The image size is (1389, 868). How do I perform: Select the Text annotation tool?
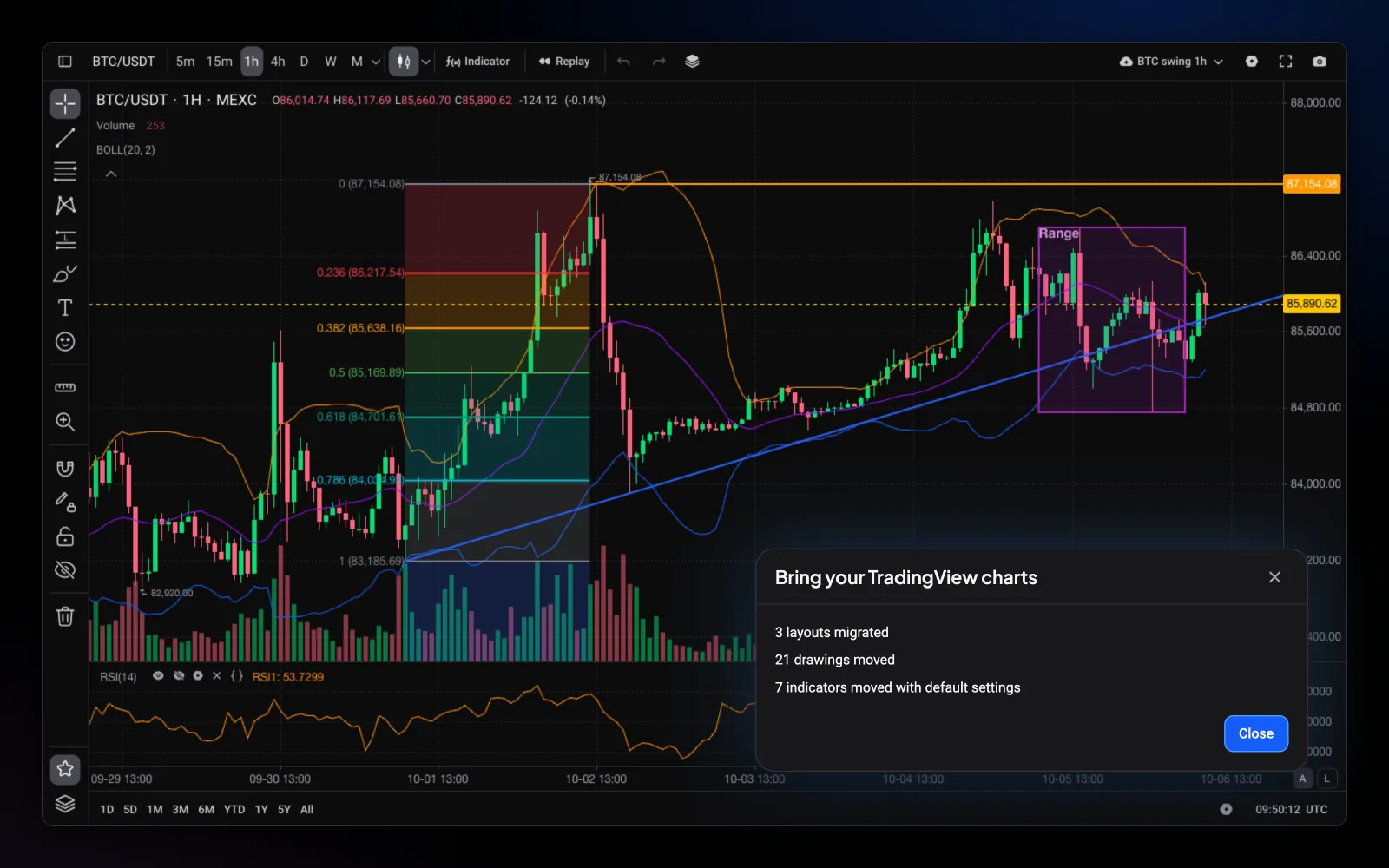(x=65, y=308)
